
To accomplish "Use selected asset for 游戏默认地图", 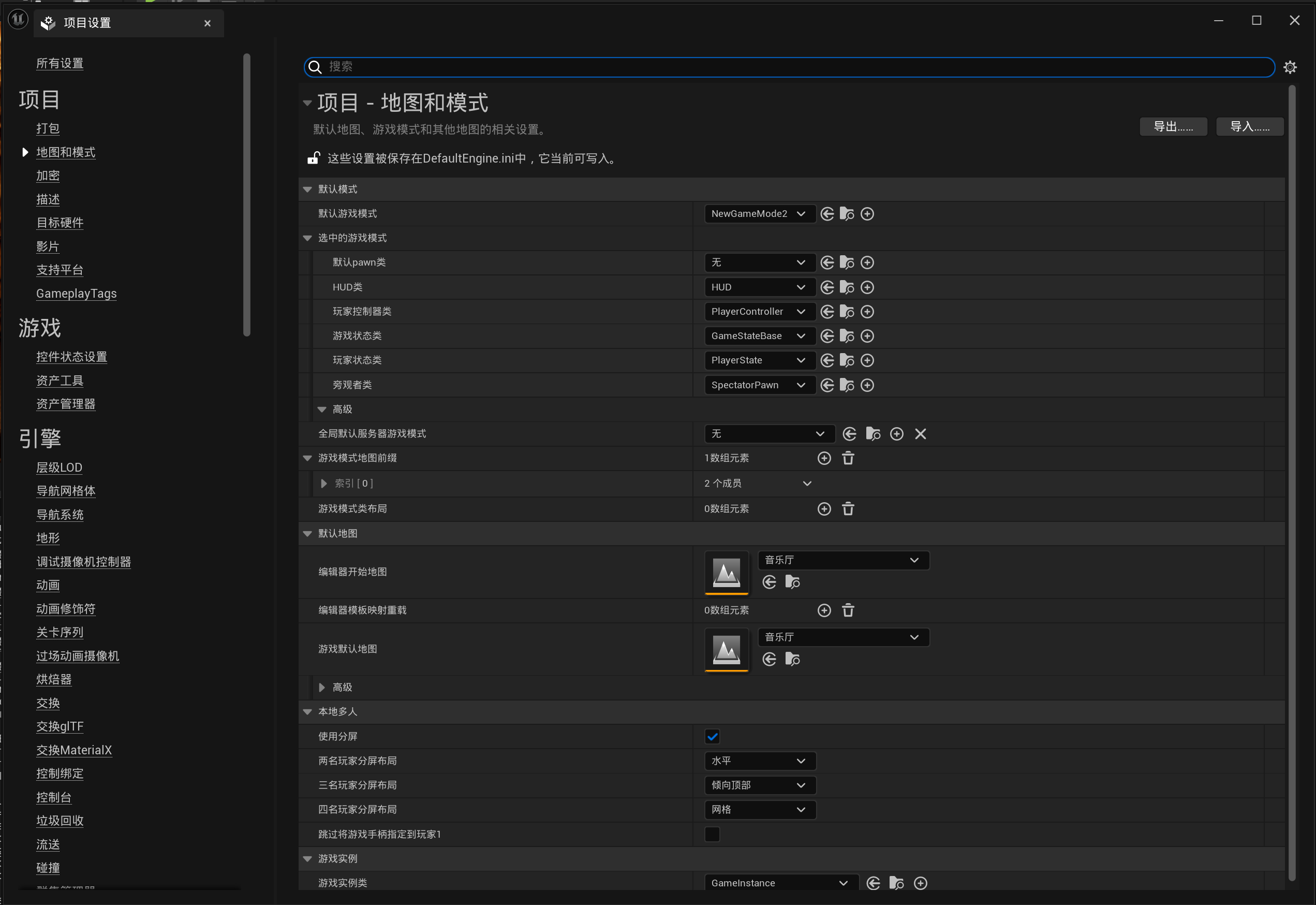I will tap(769, 660).
